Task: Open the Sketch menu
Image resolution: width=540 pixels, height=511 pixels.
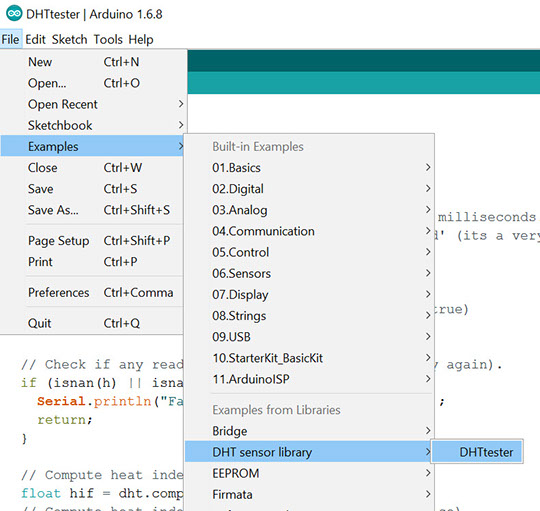Action: click(69, 39)
